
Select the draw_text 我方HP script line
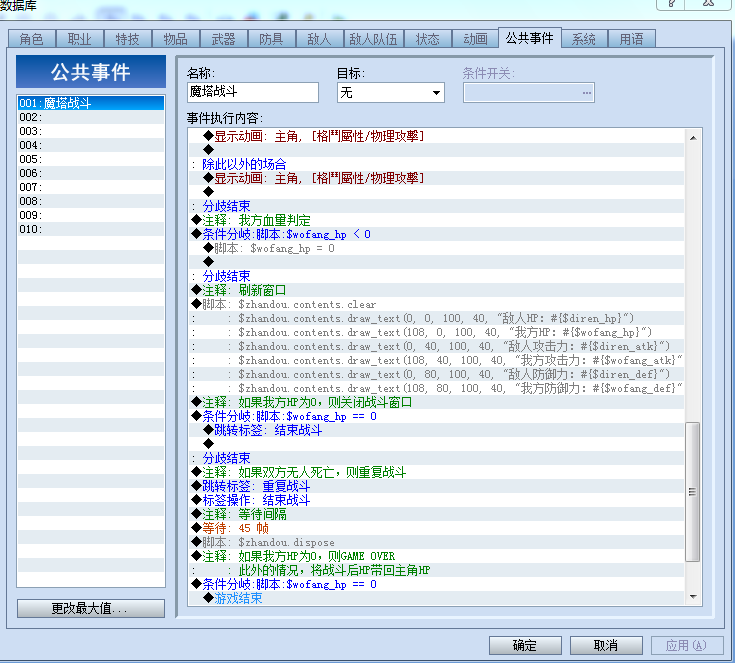coord(436,332)
